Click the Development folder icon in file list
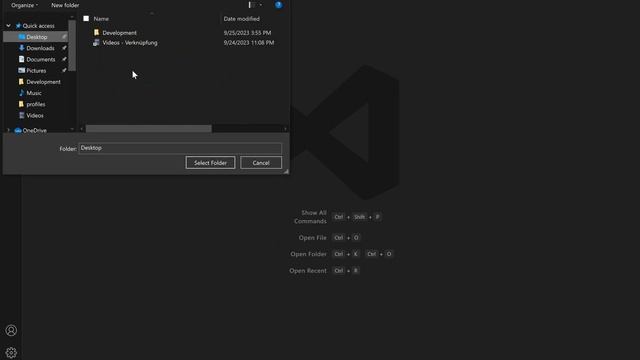 (x=96, y=33)
